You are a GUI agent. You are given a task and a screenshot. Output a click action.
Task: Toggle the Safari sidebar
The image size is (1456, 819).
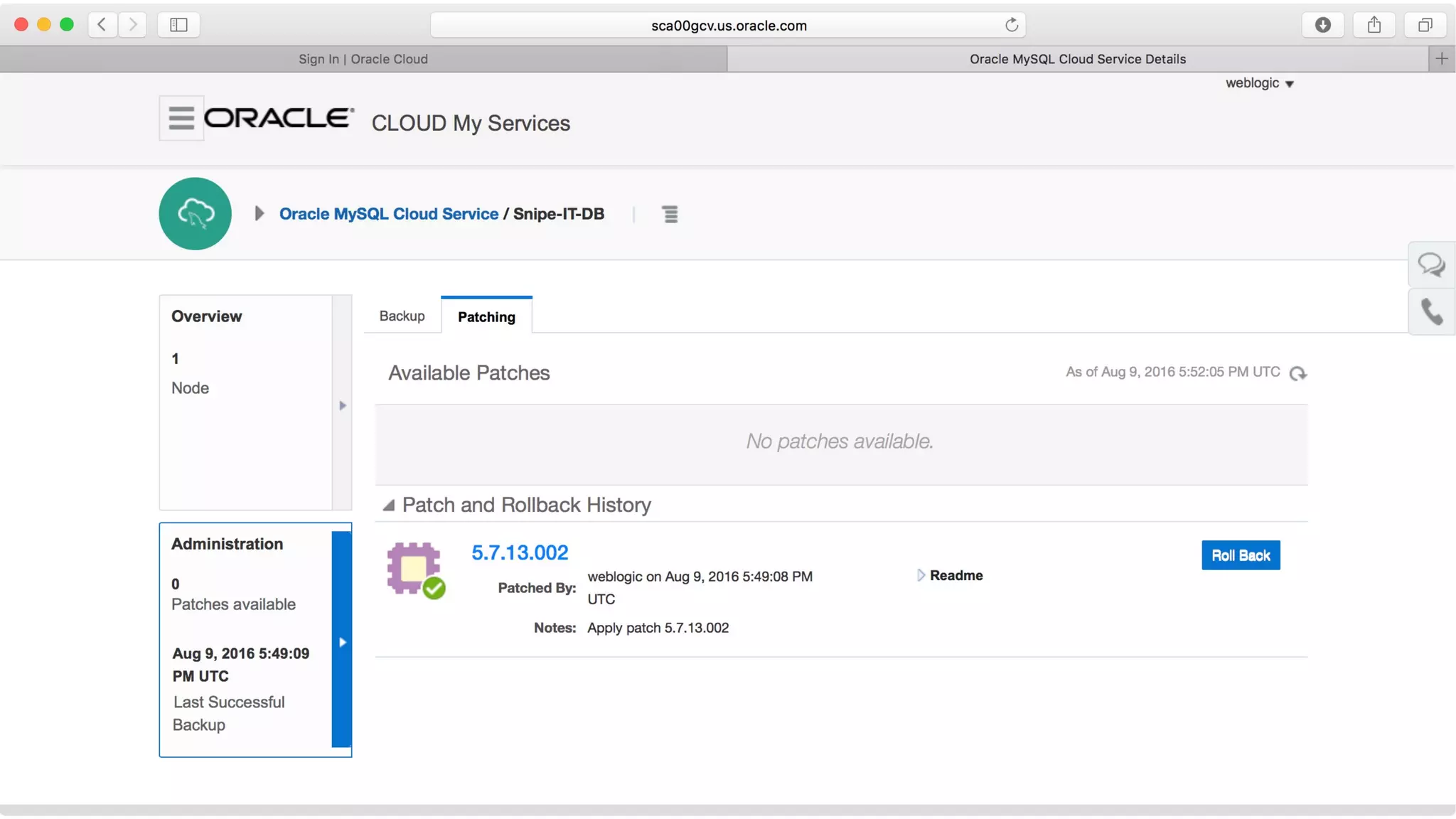[x=178, y=25]
